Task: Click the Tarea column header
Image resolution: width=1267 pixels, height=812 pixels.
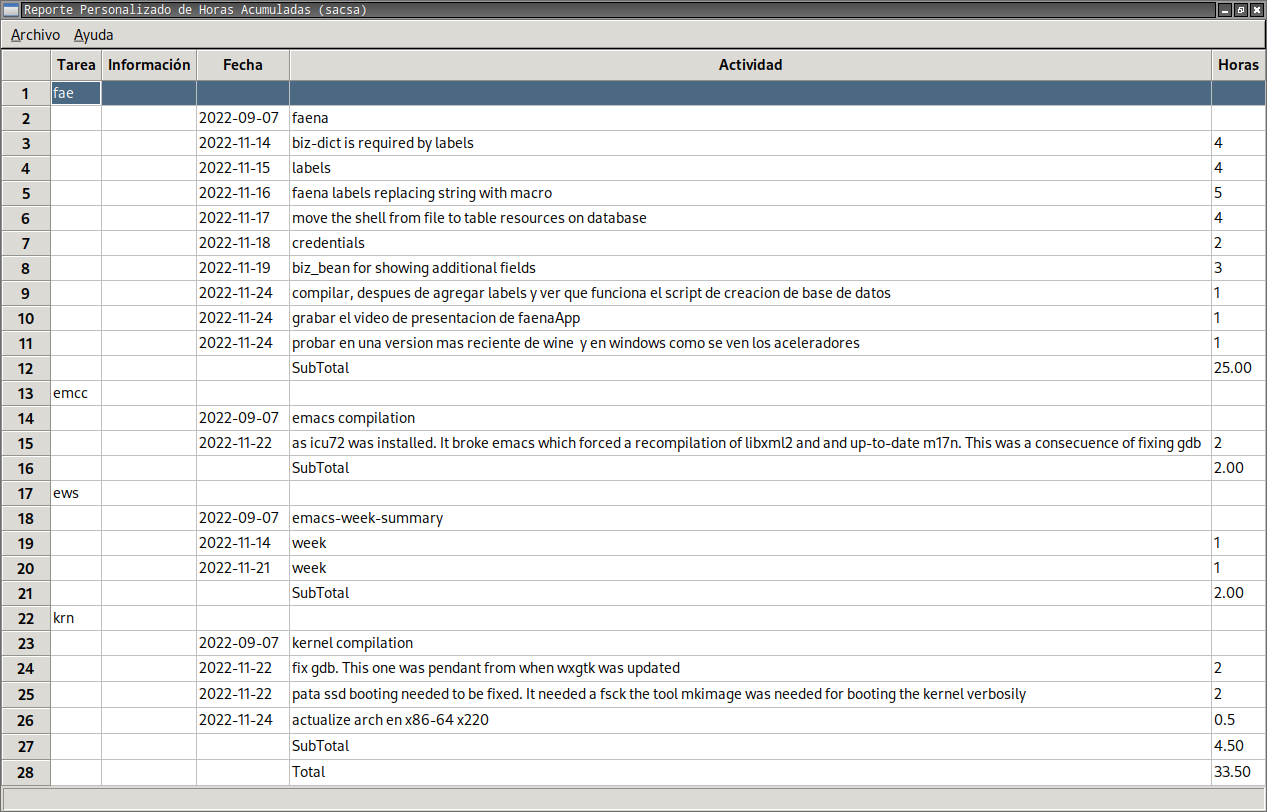Action: pos(76,65)
